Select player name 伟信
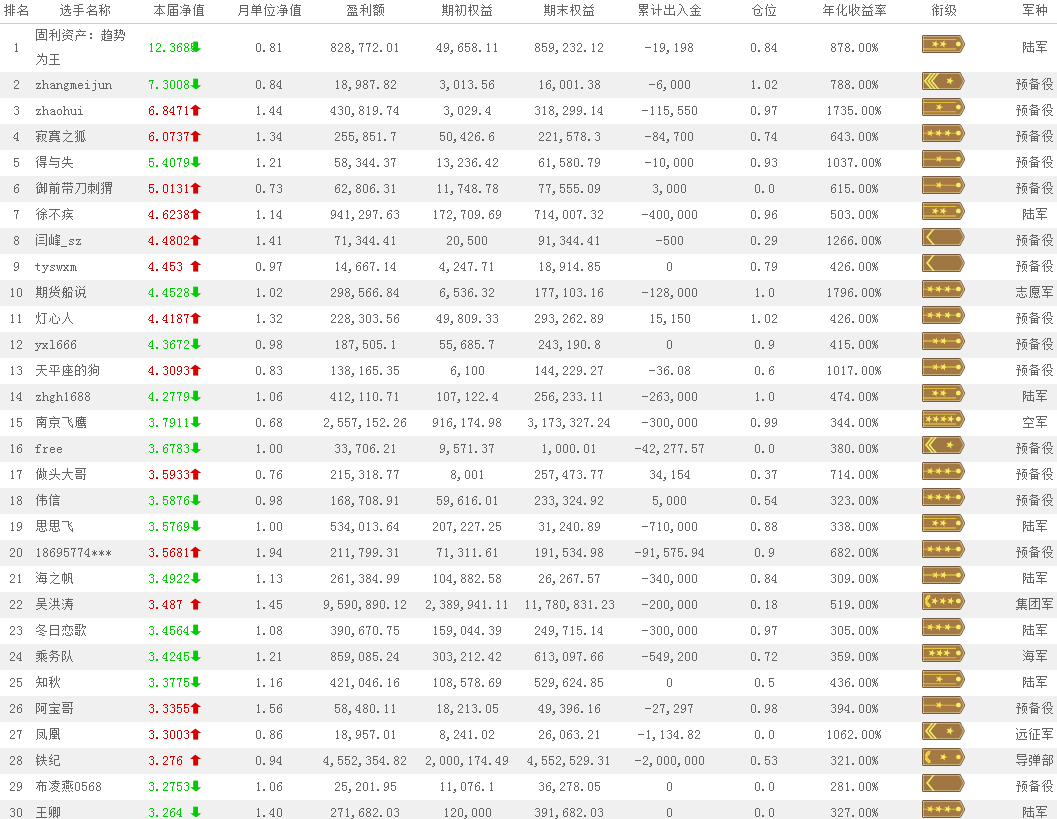Screen dimensions: 1057x819 click(x=48, y=500)
